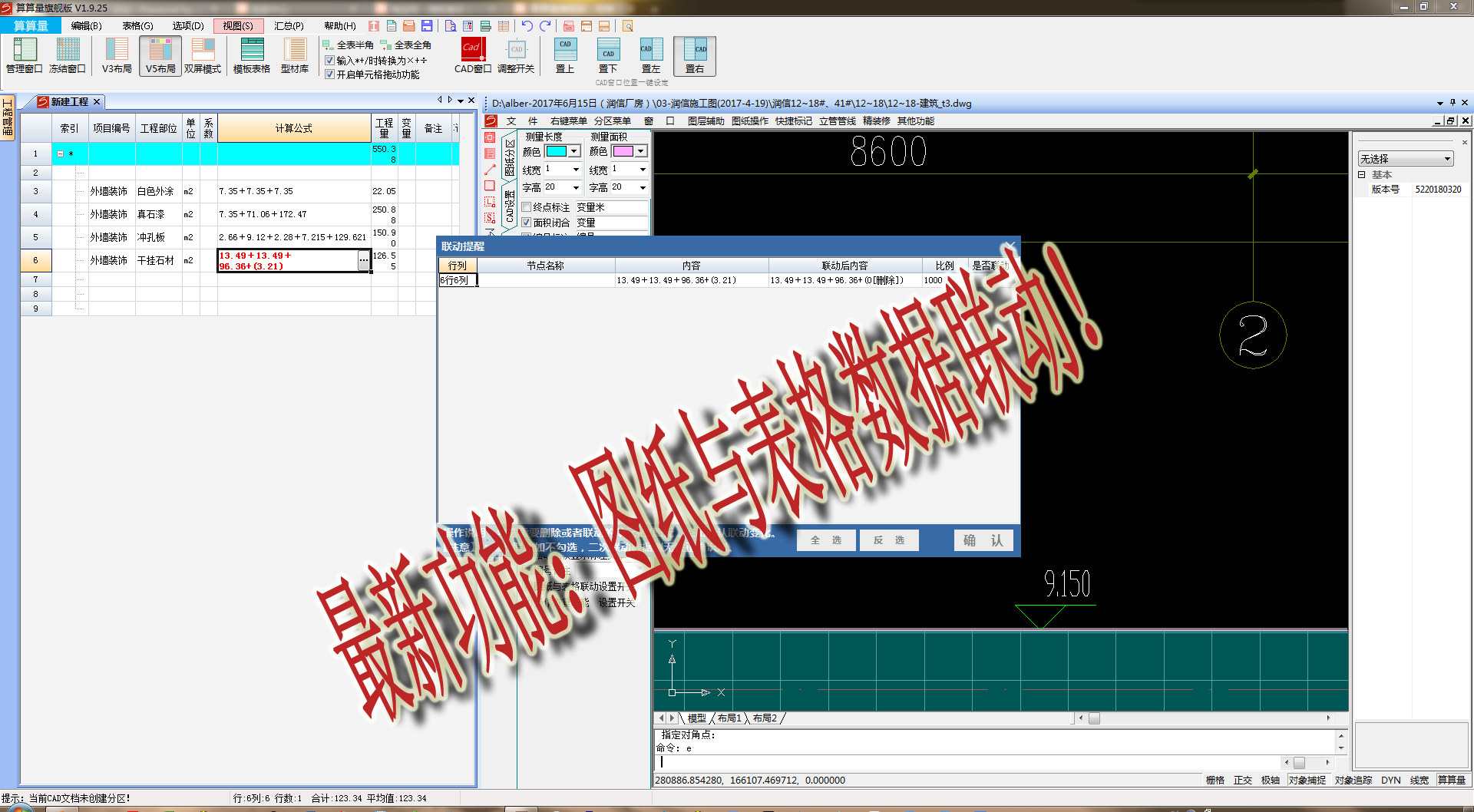Image resolution: width=1474 pixels, height=812 pixels.
Task: Click 反选 in 联动提醒 dialog
Action: (889, 540)
